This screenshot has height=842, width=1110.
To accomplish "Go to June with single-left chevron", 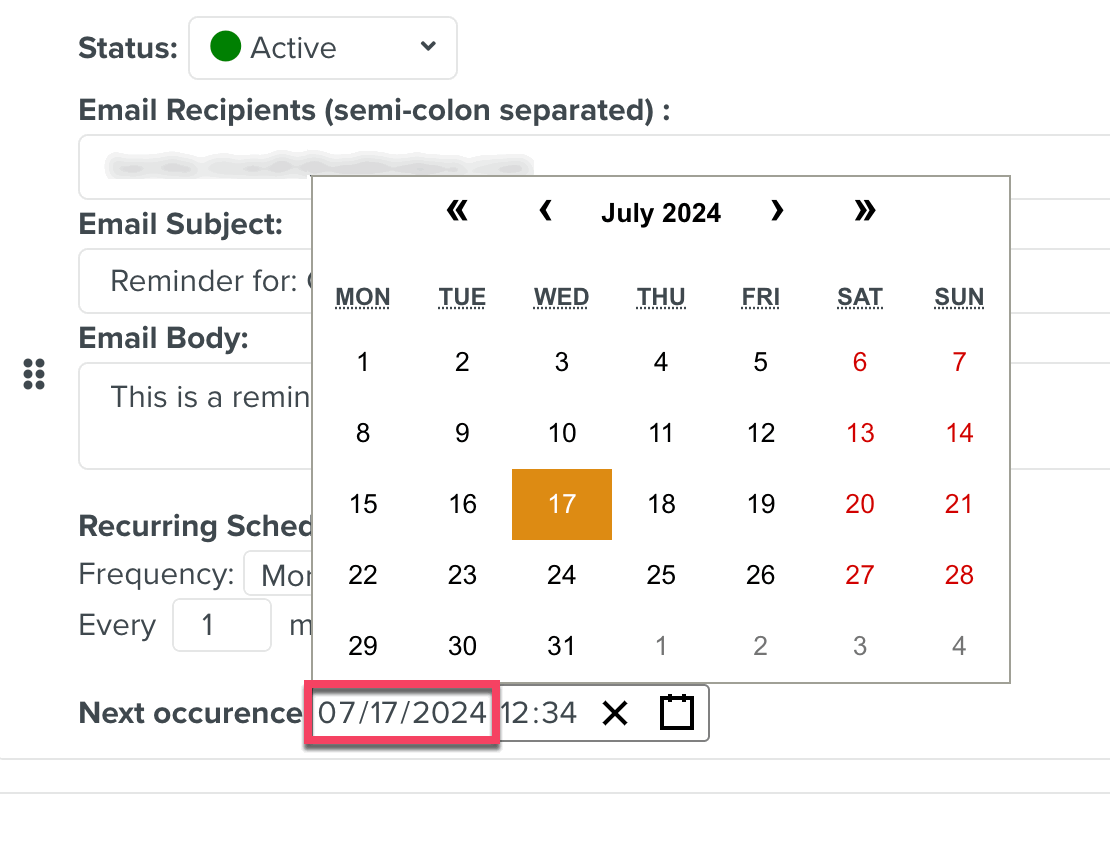I will point(545,211).
